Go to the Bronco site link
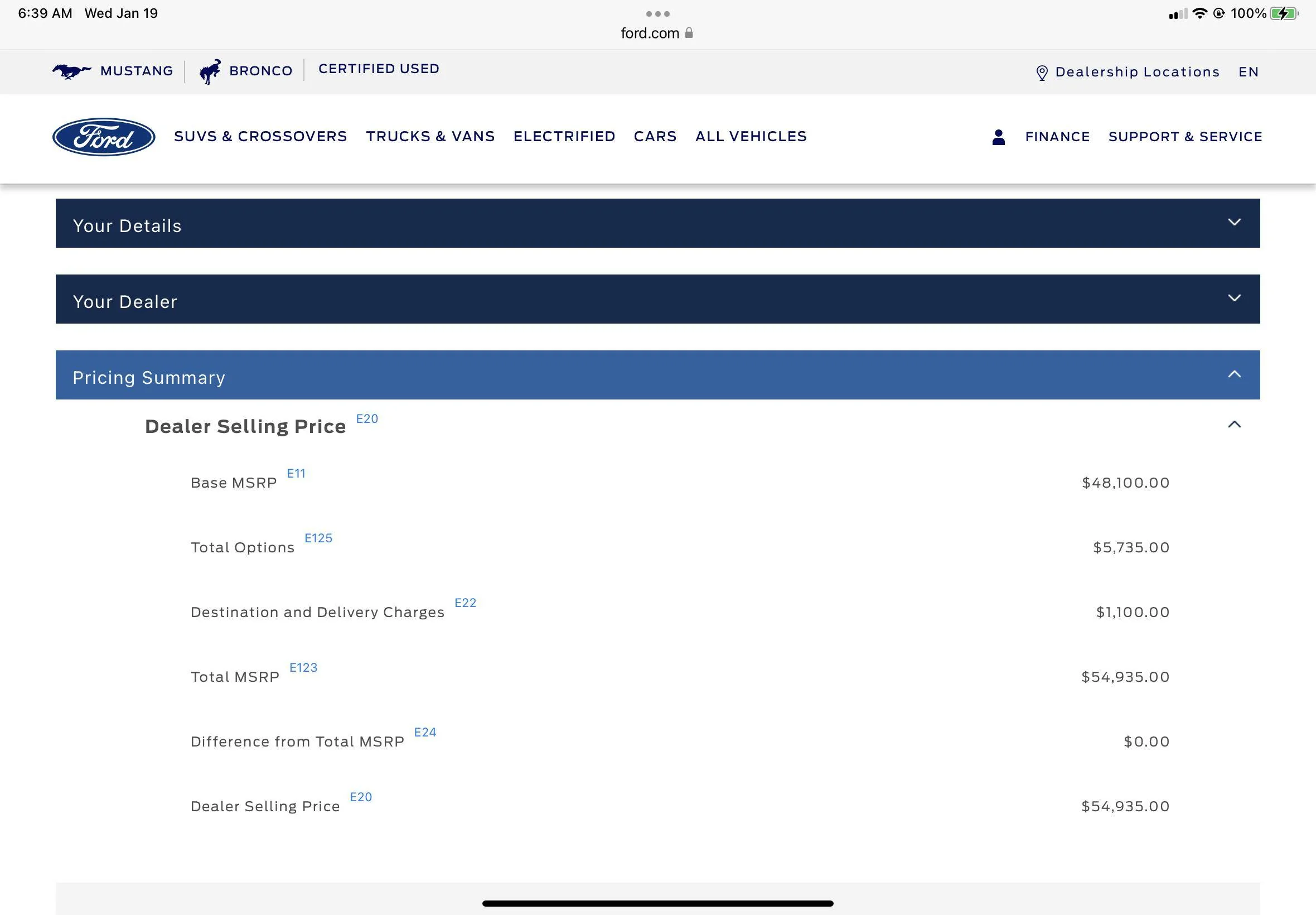The image size is (1316, 915). click(x=260, y=71)
